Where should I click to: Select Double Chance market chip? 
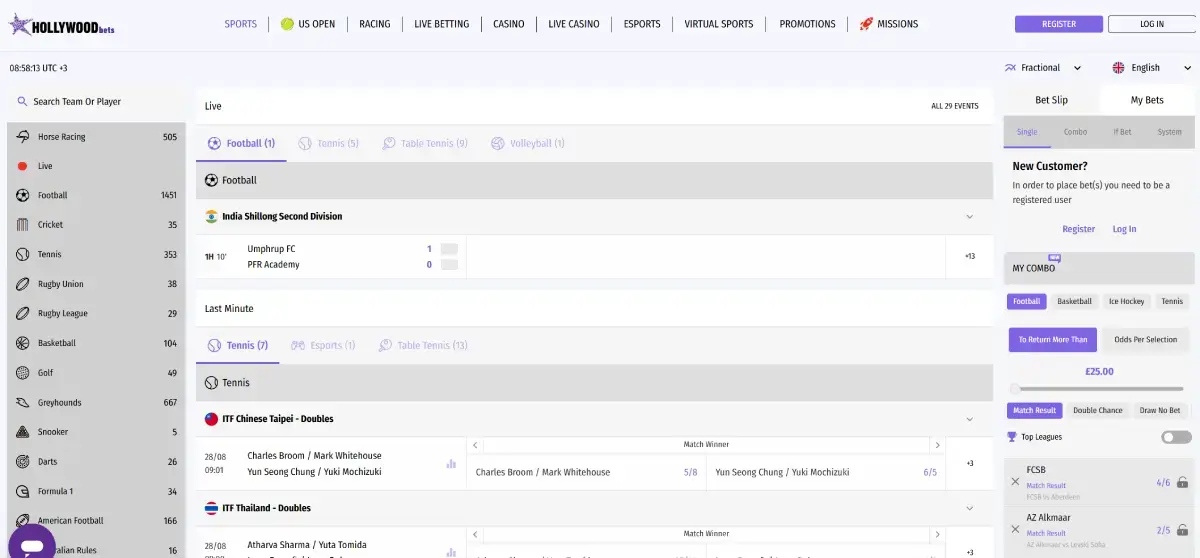[1098, 411]
